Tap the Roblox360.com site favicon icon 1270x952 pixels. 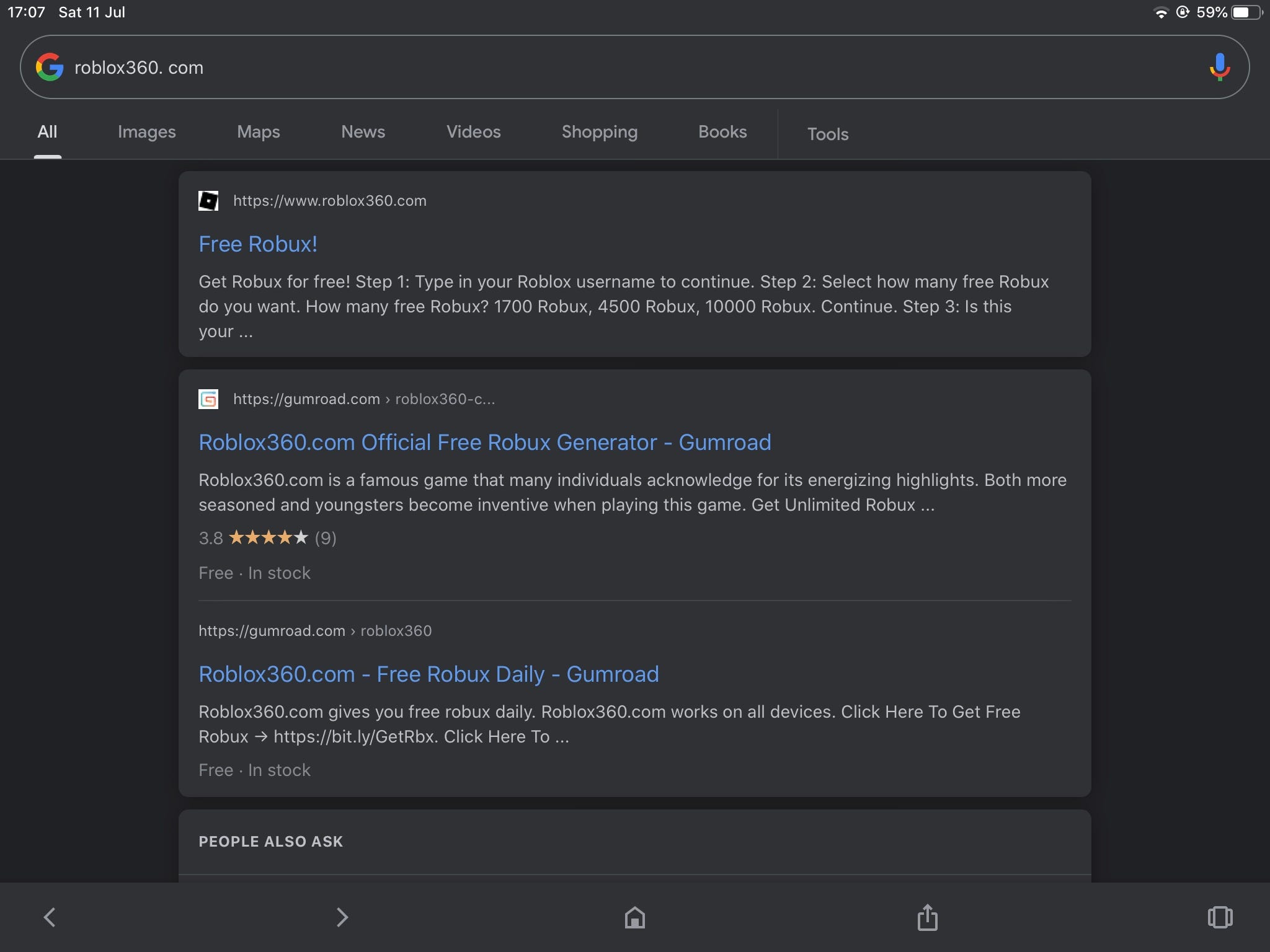click(209, 200)
